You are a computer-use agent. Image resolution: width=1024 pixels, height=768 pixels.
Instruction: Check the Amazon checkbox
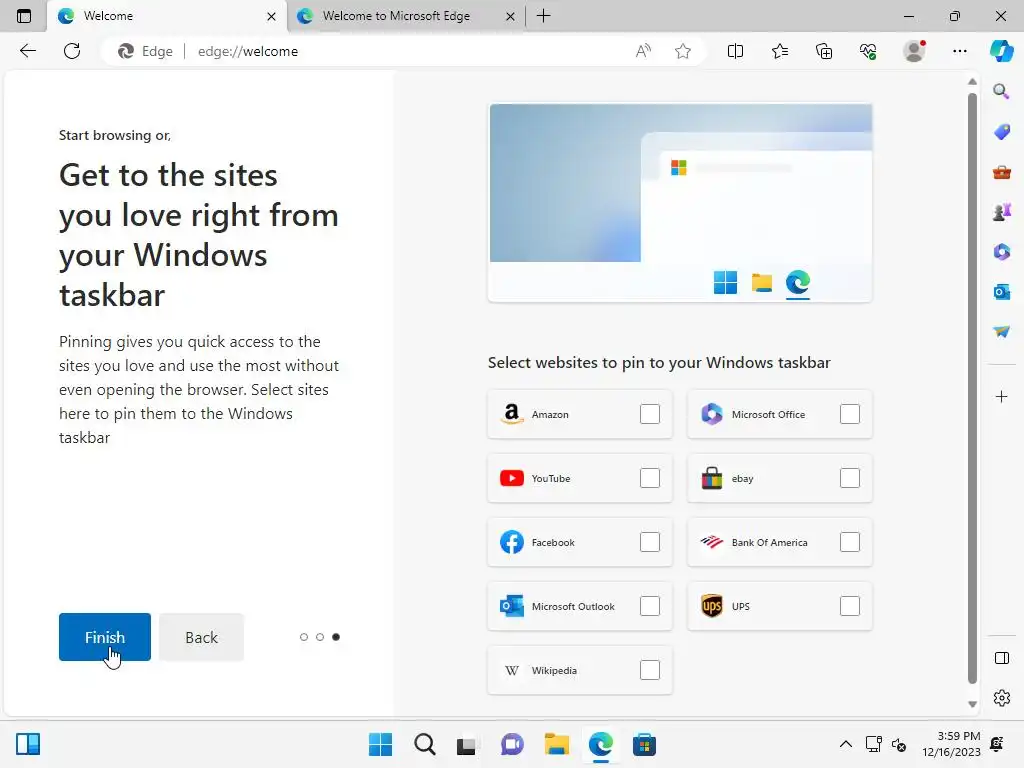click(x=650, y=414)
